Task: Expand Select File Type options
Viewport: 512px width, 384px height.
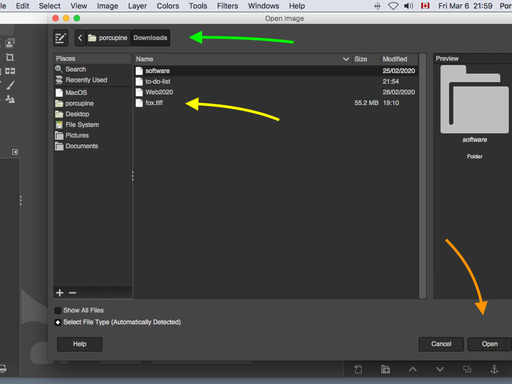Action: [x=58, y=322]
